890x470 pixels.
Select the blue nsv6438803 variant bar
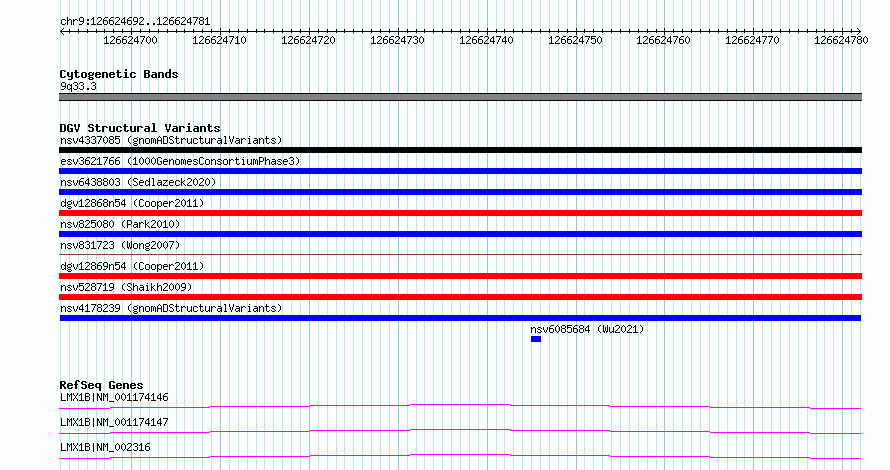pyautogui.click(x=460, y=192)
